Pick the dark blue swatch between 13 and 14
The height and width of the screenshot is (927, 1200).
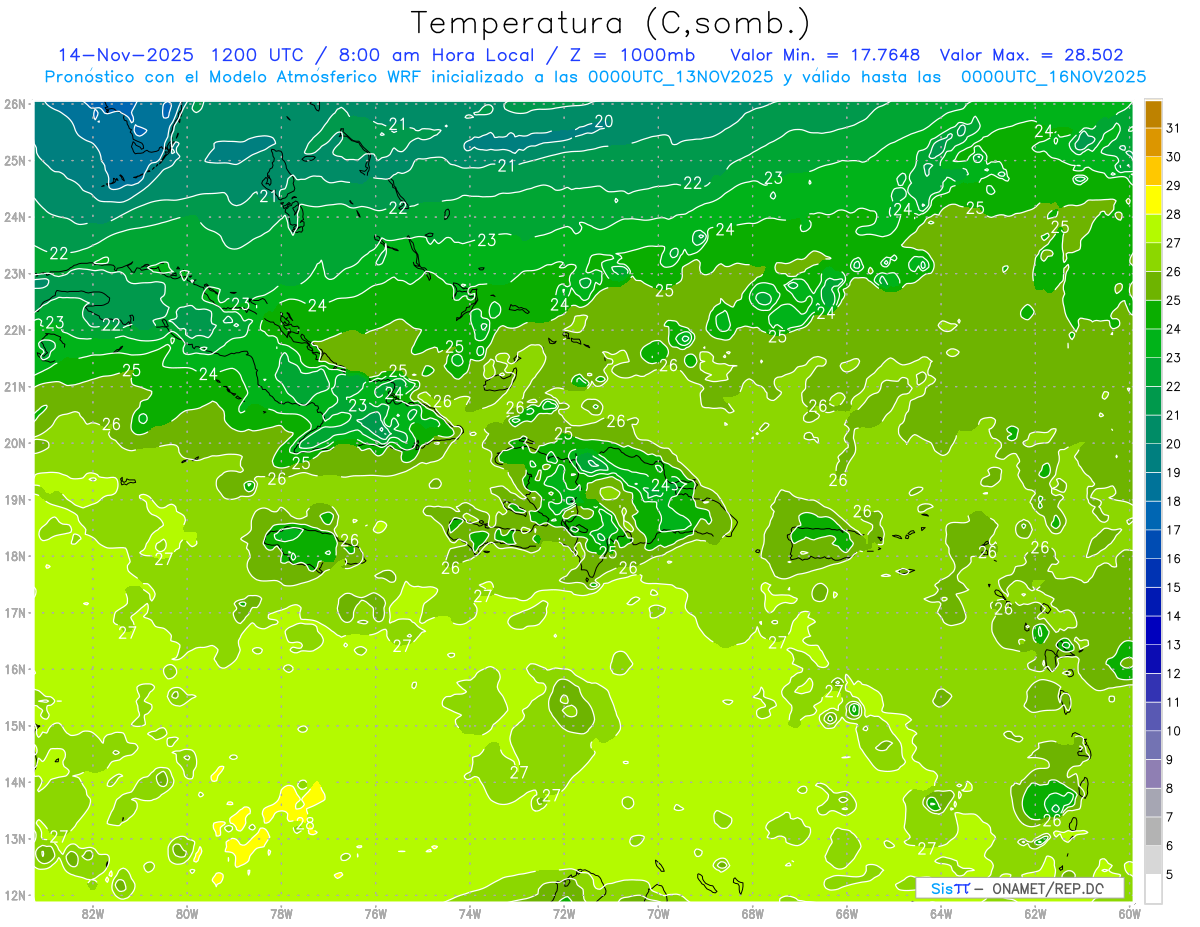1153,630
